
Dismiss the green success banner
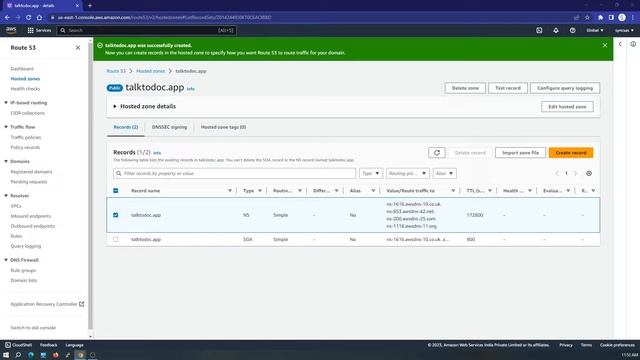pyautogui.click(x=605, y=45)
